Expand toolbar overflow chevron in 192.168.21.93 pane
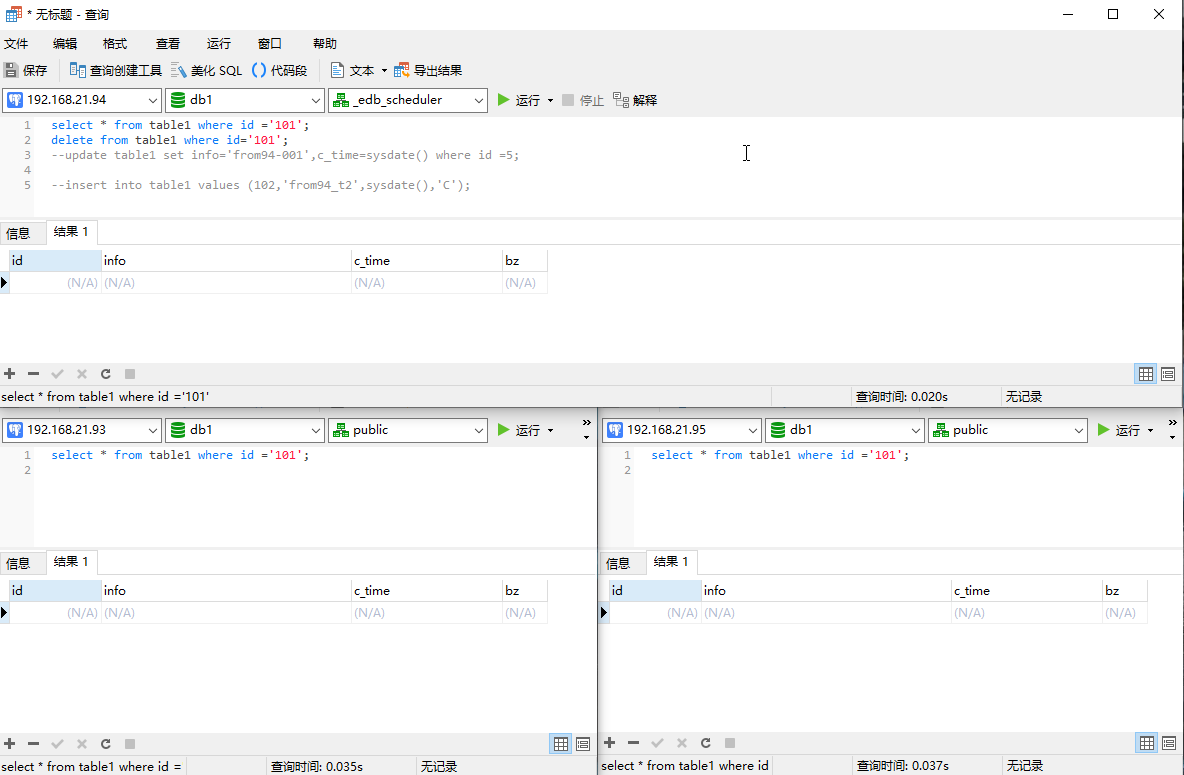The image size is (1184, 775). [587, 430]
